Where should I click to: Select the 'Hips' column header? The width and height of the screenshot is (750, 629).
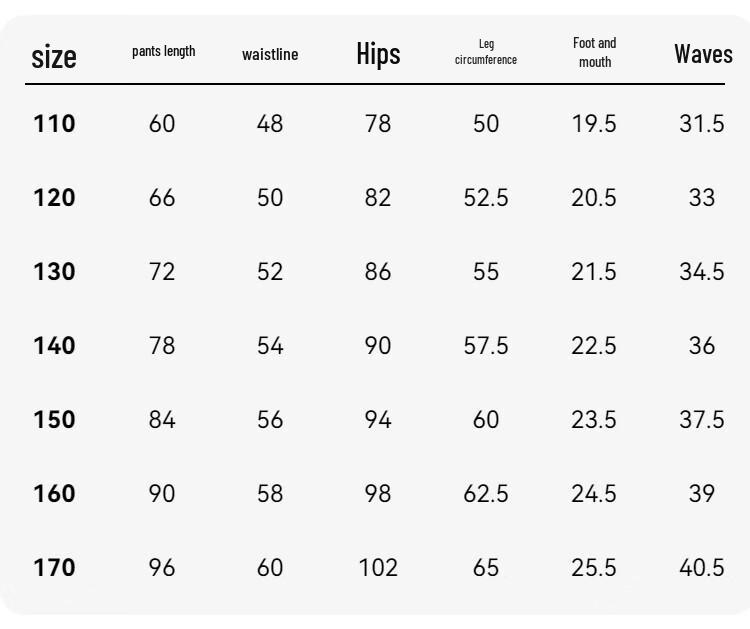click(378, 54)
